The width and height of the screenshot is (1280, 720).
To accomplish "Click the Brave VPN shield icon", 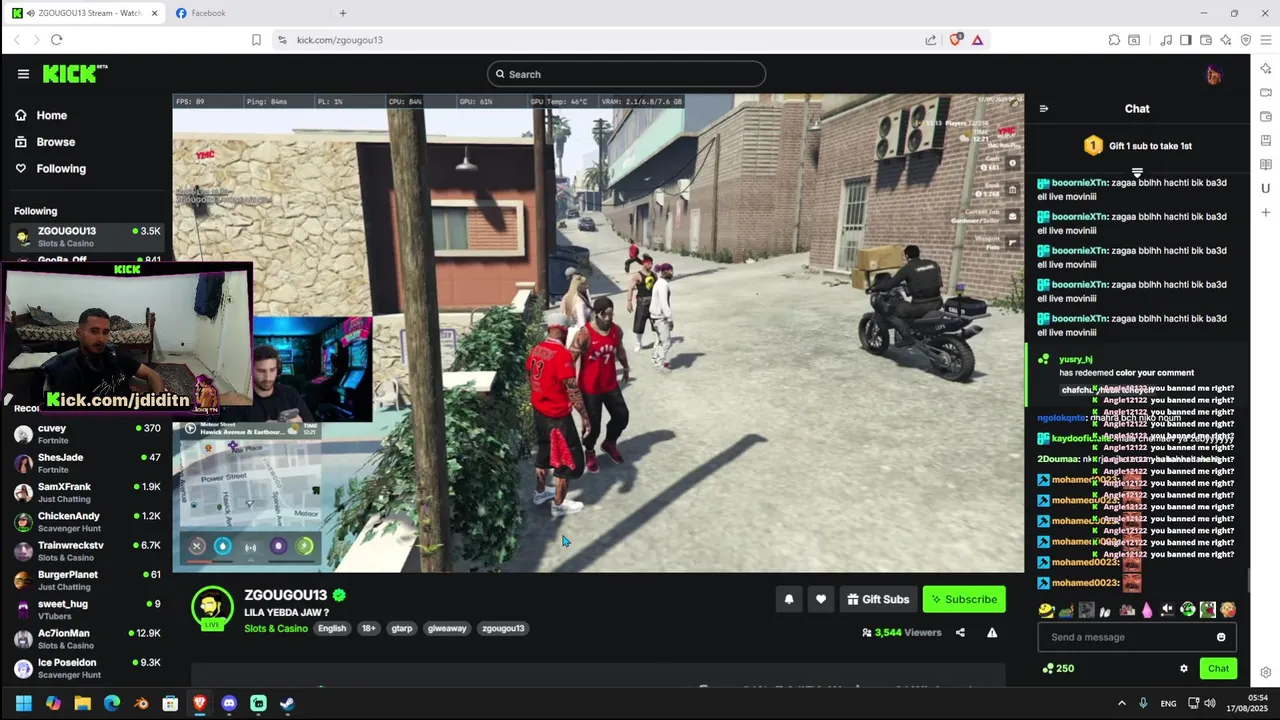I will pos(1246,40).
